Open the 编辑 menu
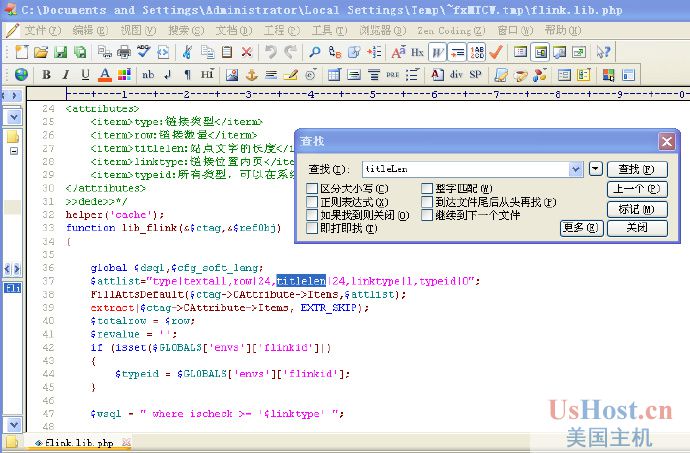The image size is (690, 453). tap(90, 30)
